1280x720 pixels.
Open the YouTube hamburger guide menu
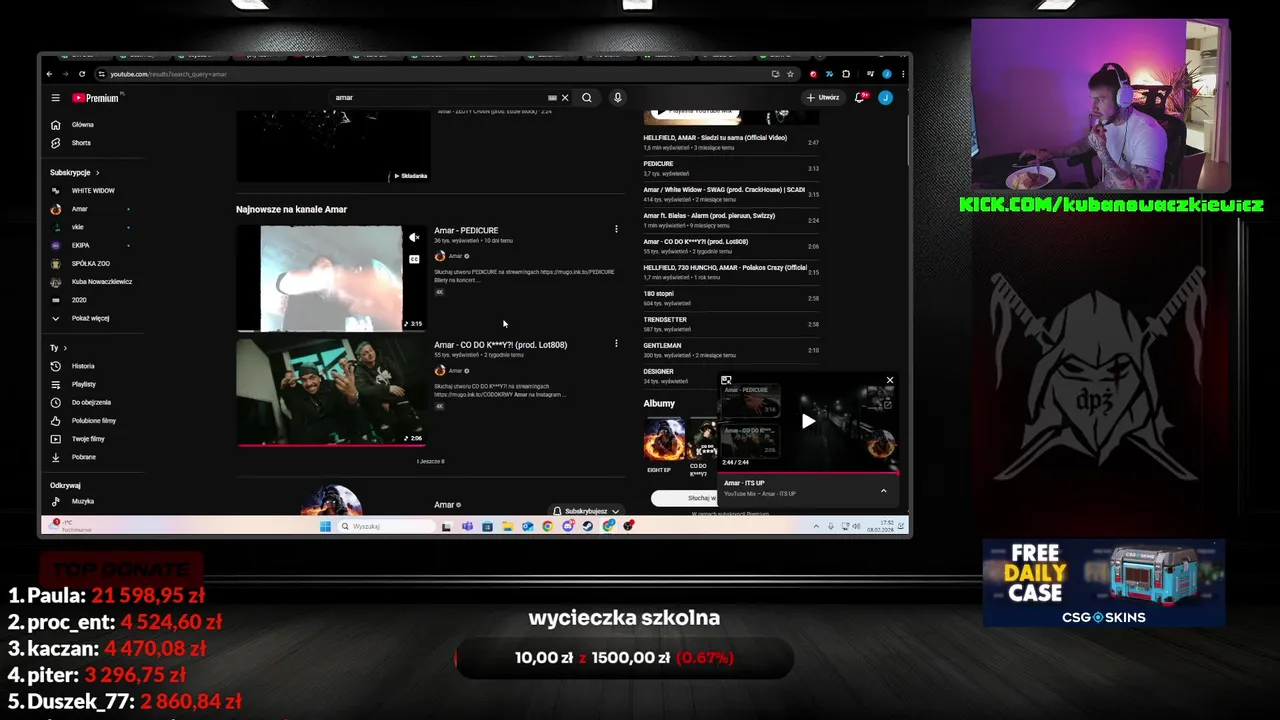[56, 98]
